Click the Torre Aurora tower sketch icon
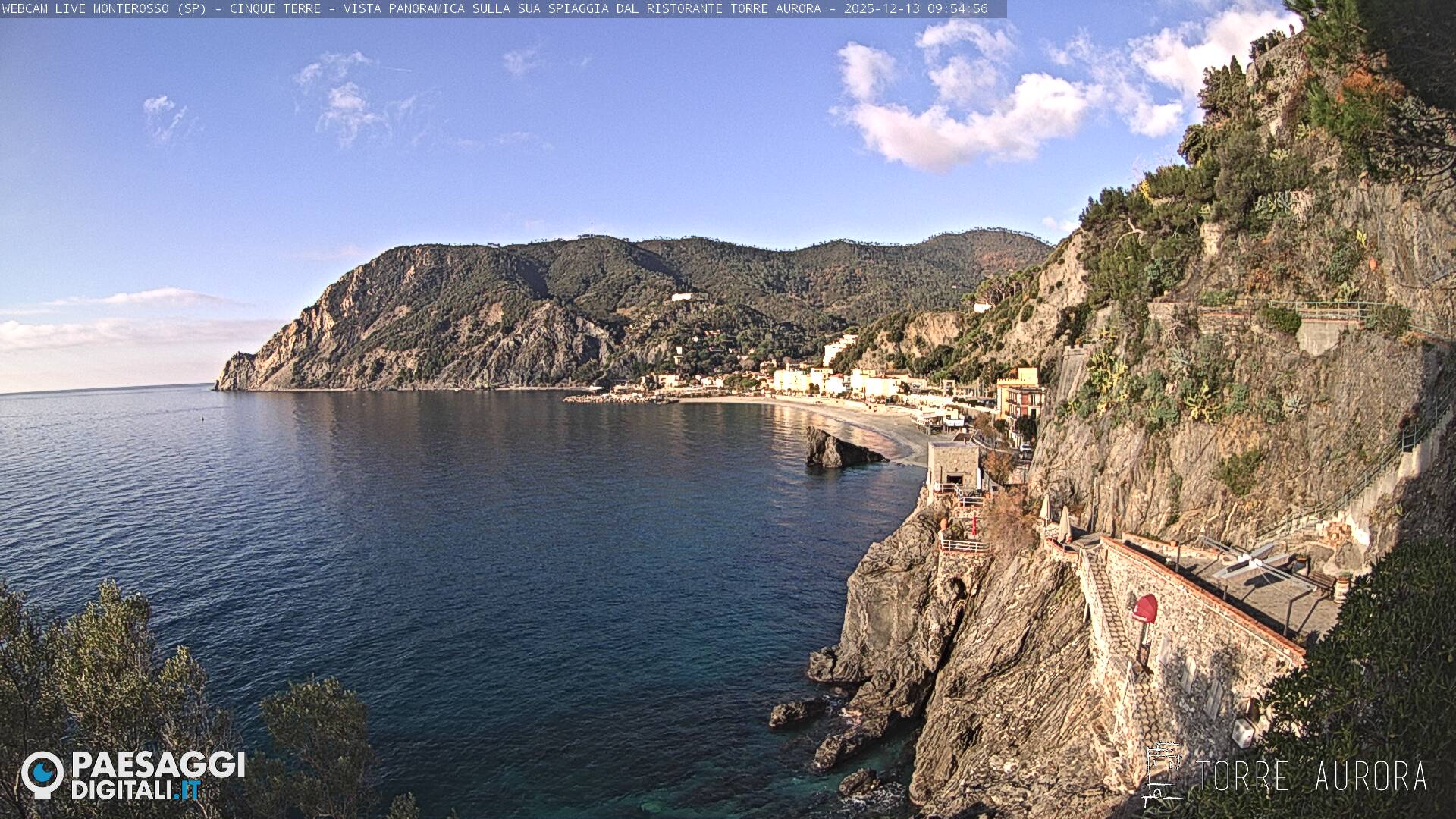This screenshot has width=1456, height=819. pos(1163,774)
